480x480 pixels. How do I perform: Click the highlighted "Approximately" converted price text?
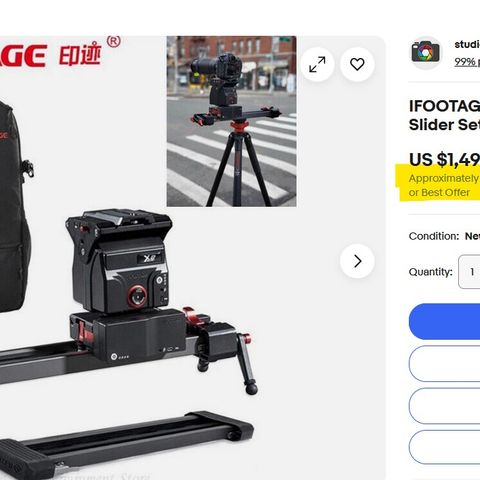click(x=444, y=179)
